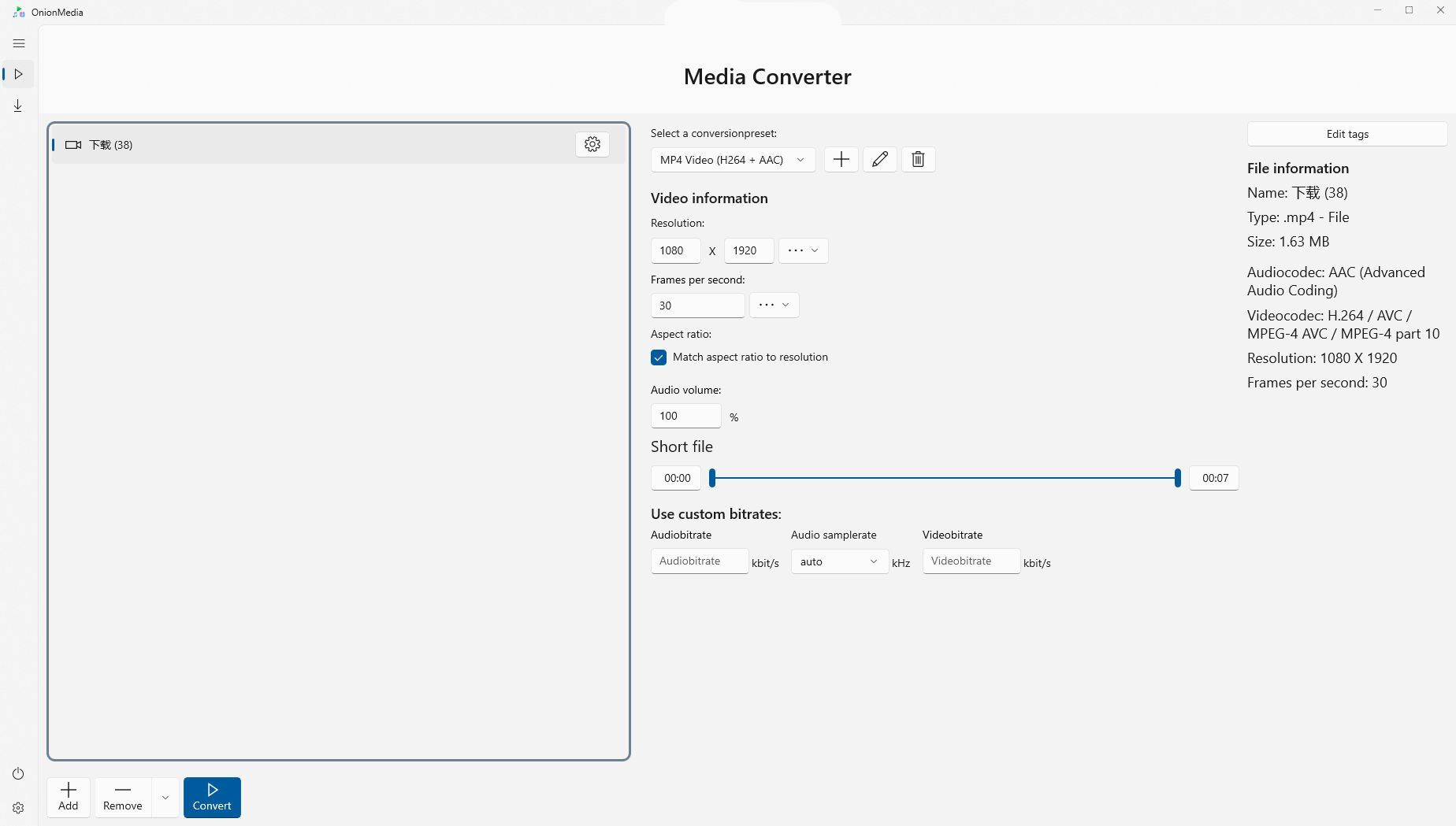Add a new conversion preset with plus icon

[841, 160]
